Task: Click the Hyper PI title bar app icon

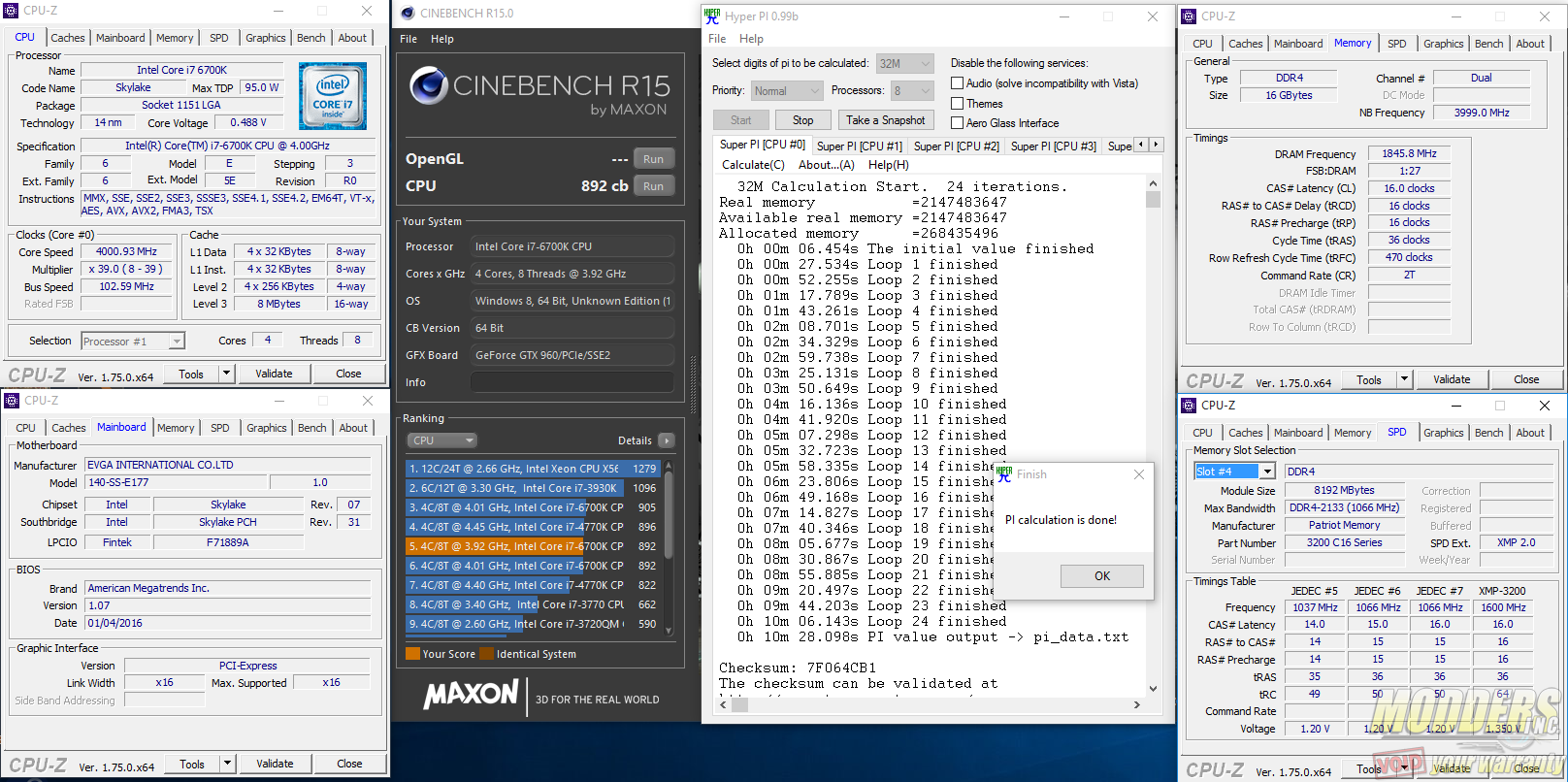Action: click(x=712, y=16)
